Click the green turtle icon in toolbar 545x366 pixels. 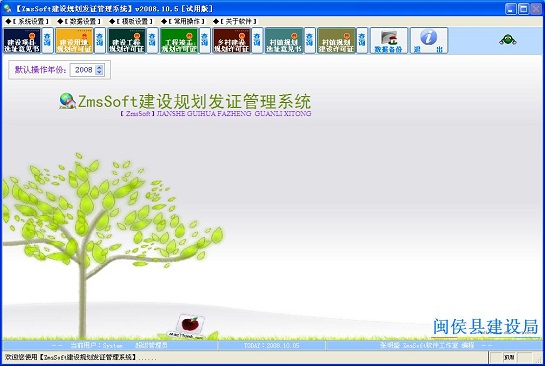tap(507, 40)
